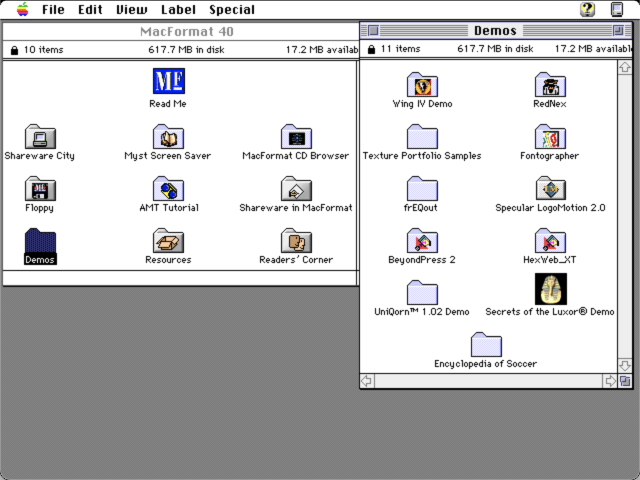
Task: Select the BeyondPress 2 folder
Action: (x=422, y=241)
